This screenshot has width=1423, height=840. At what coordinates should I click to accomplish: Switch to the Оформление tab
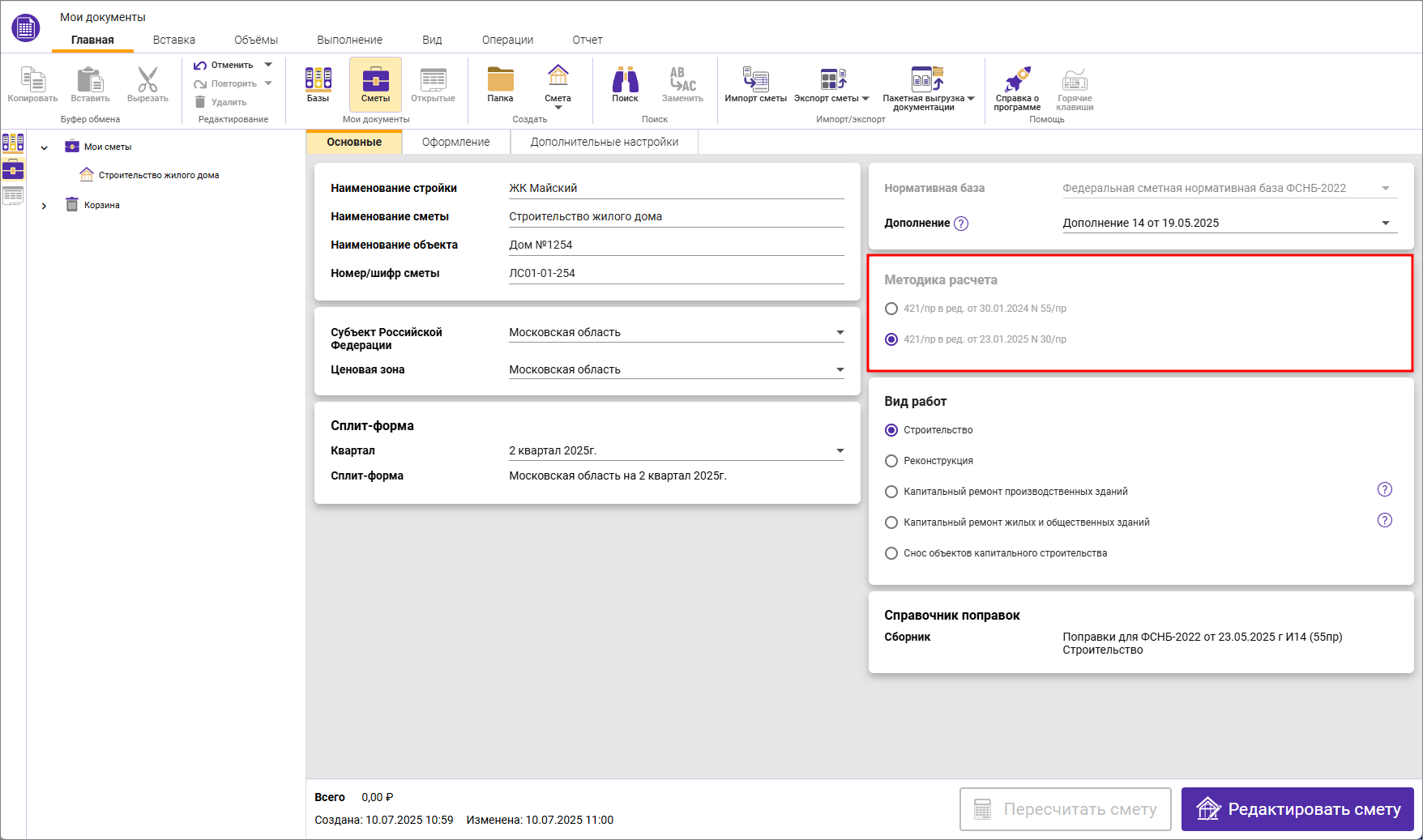click(x=455, y=142)
